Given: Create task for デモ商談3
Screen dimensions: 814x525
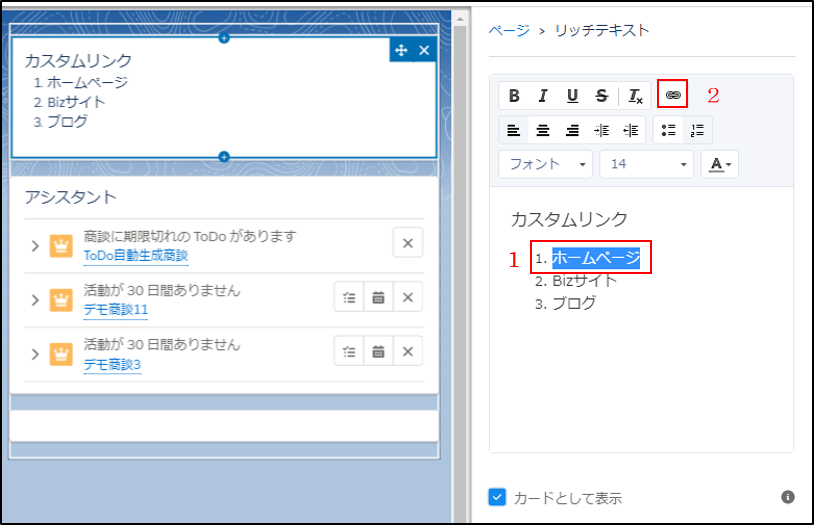Looking at the screenshot, I should click(x=349, y=352).
